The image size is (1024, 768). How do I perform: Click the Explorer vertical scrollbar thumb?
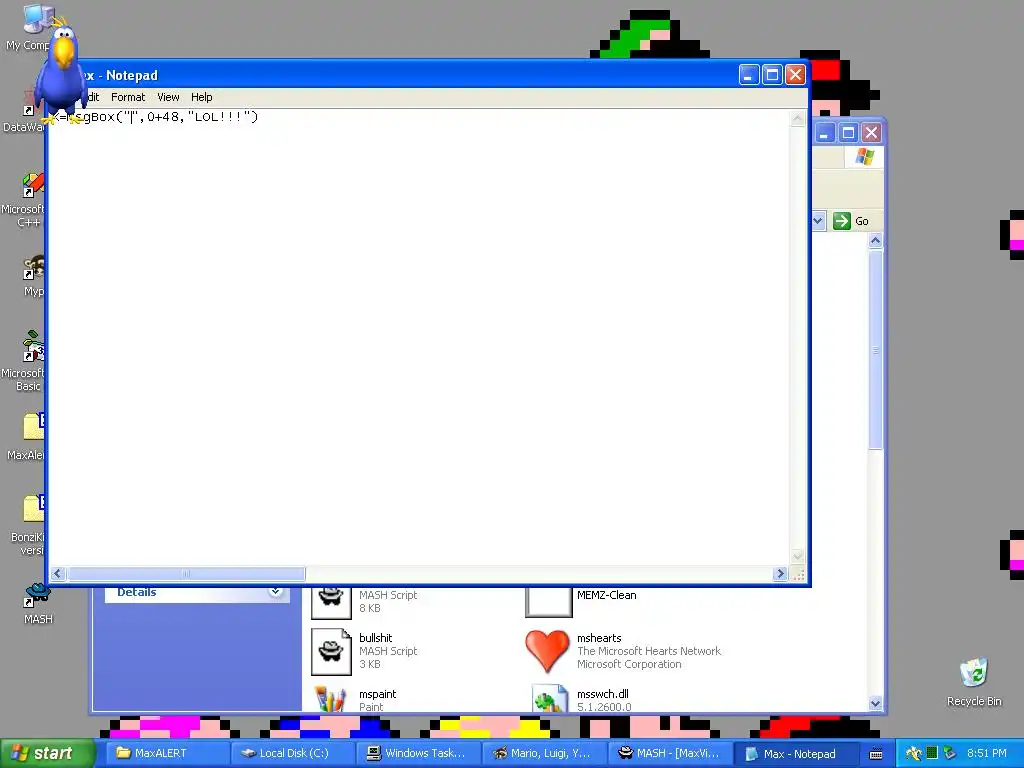(x=875, y=349)
